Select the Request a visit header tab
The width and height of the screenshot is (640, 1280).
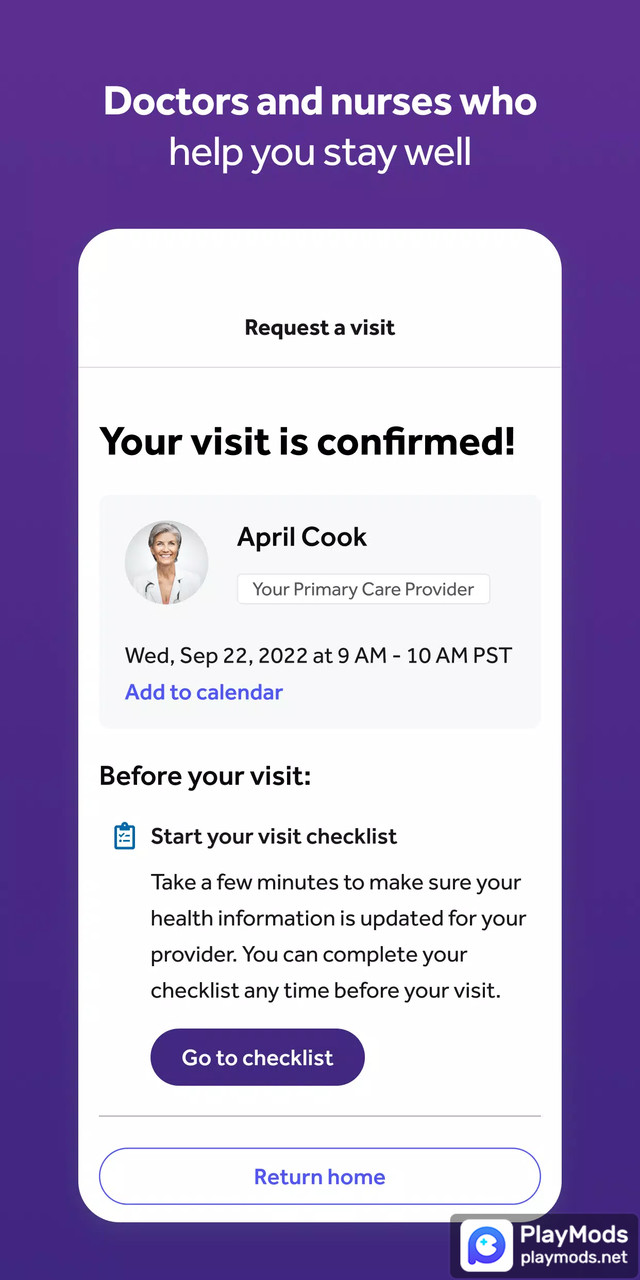[319, 327]
